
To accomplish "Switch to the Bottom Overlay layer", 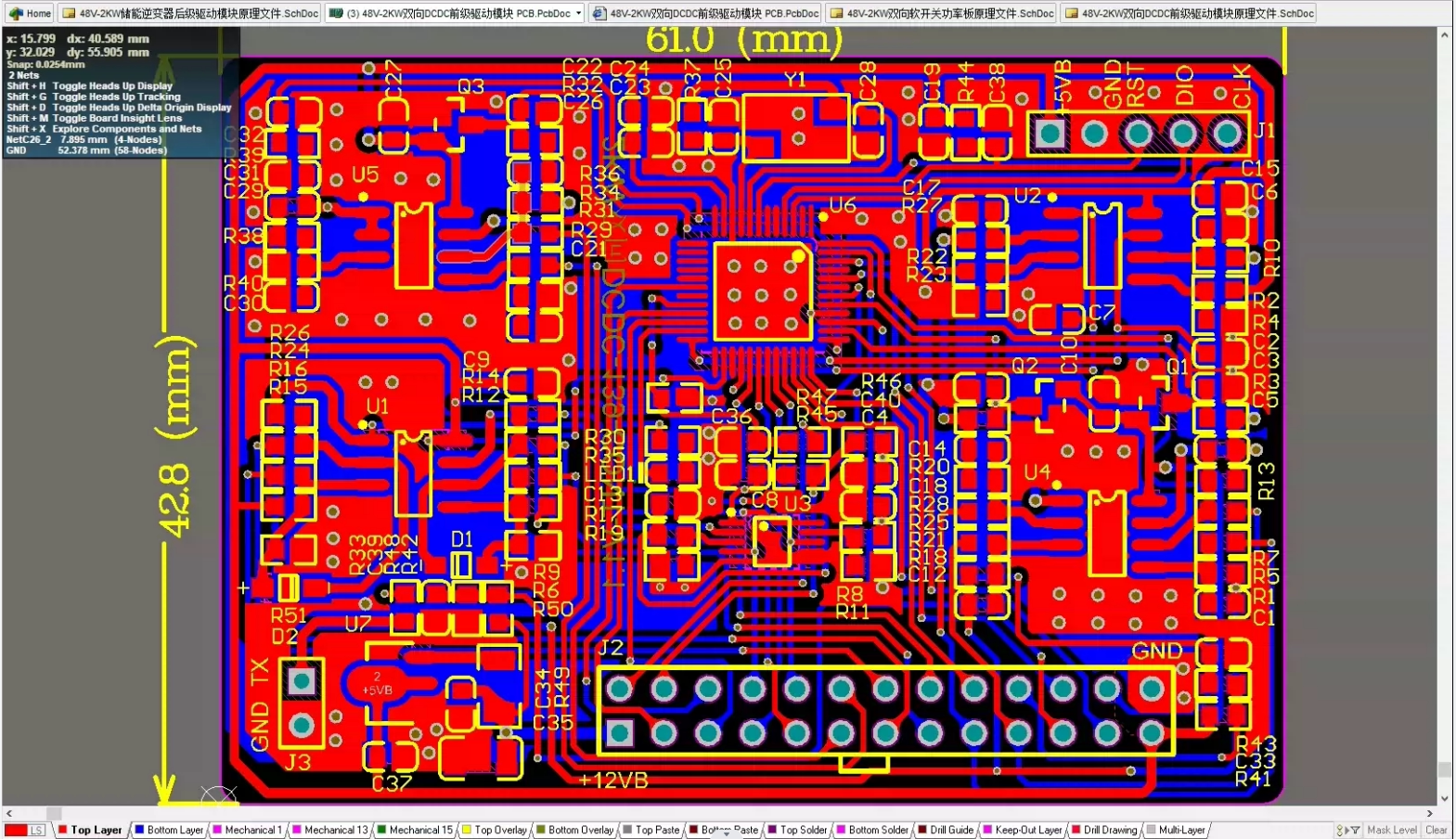I will coord(574,830).
